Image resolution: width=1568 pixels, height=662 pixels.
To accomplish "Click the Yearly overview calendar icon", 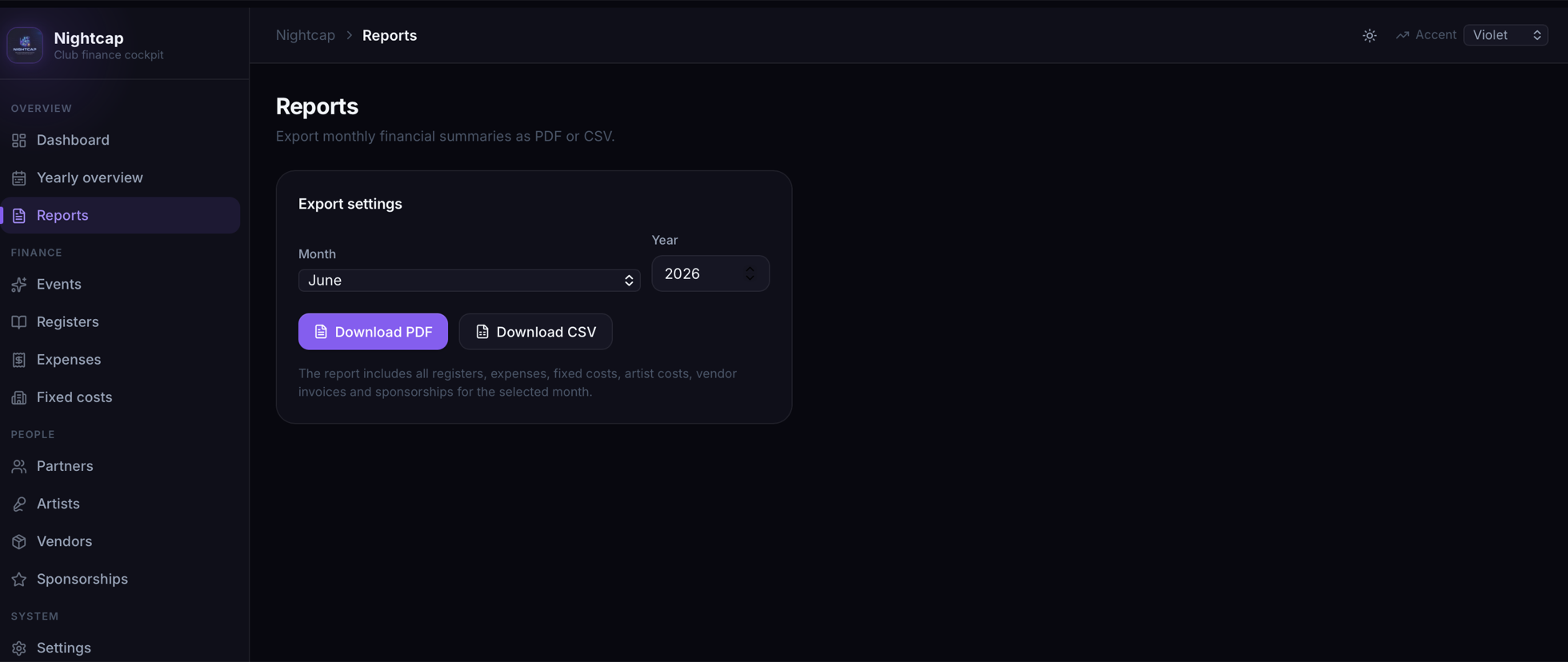I will point(19,177).
